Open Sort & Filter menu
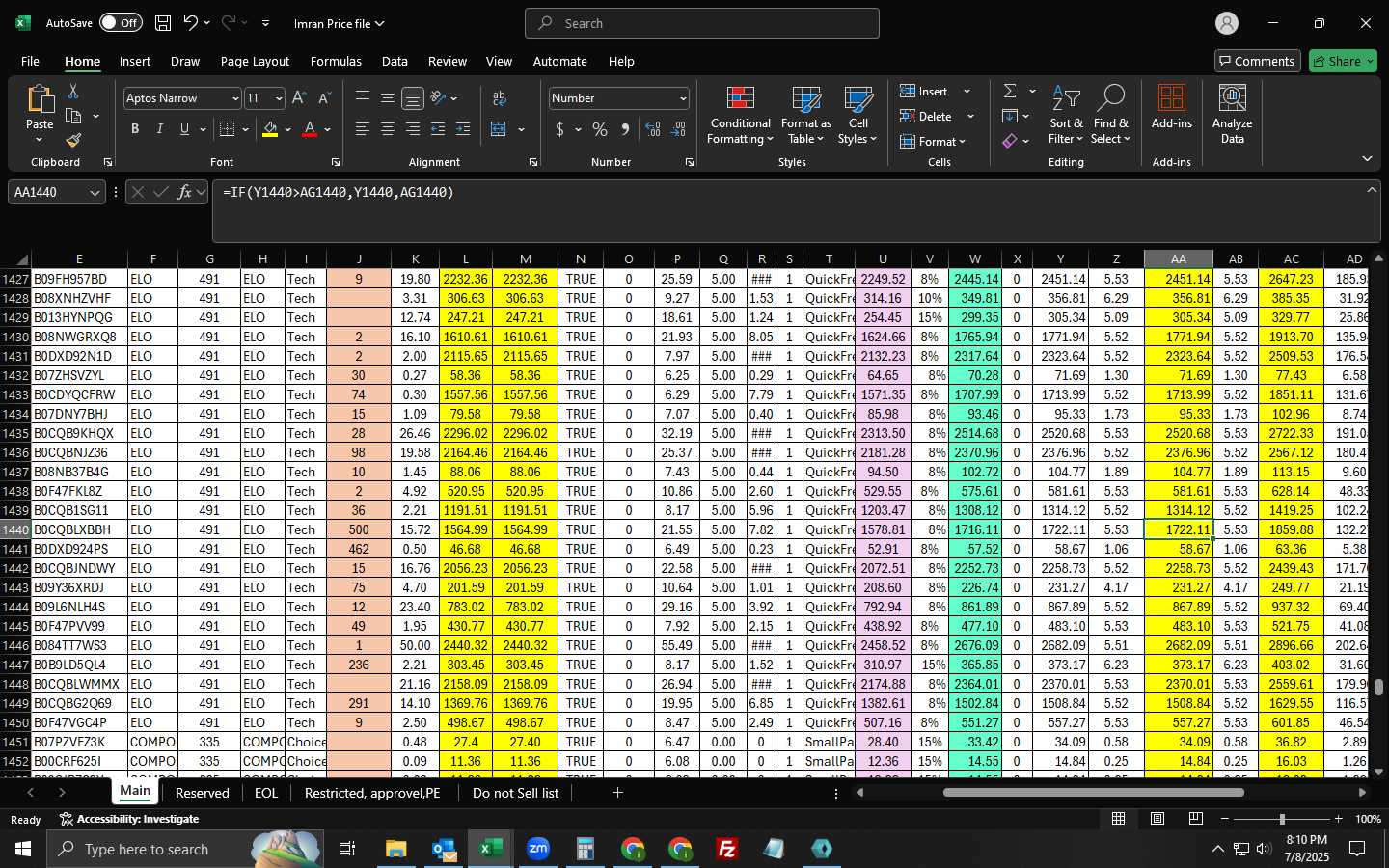This screenshot has width=1389, height=868. [1066, 116]
